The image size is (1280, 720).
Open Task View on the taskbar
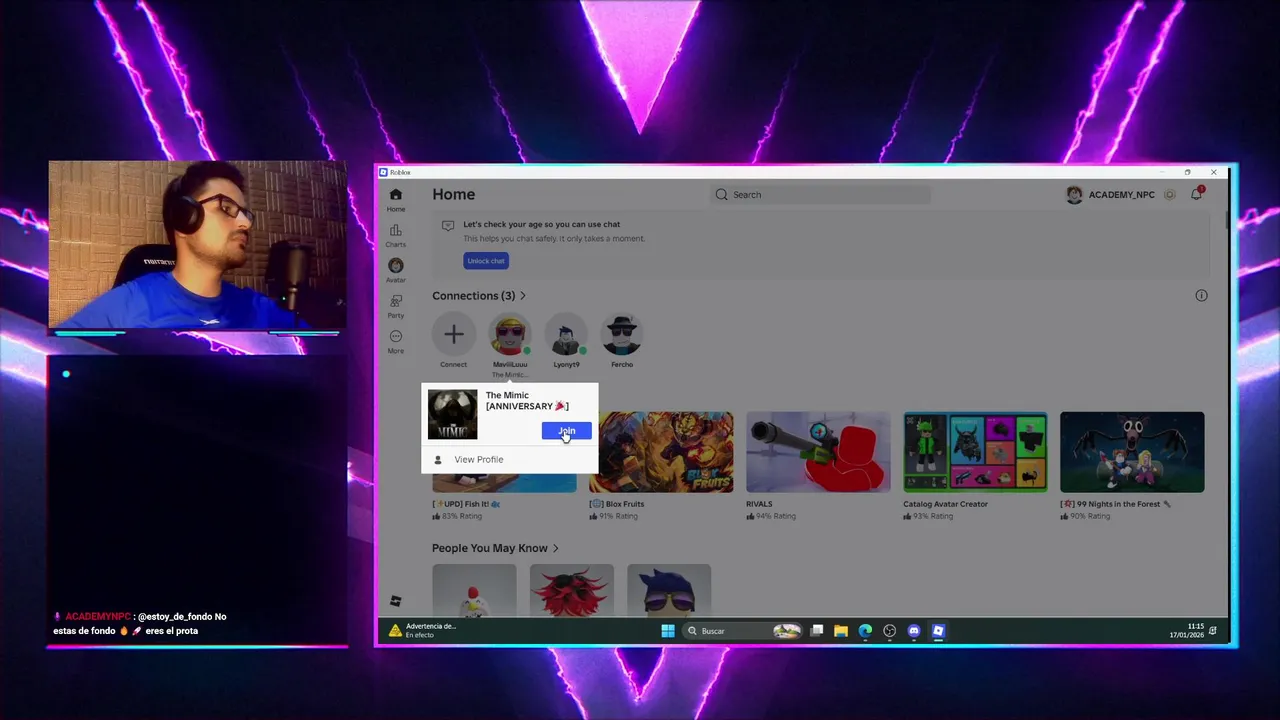click(x=817, y=631)
